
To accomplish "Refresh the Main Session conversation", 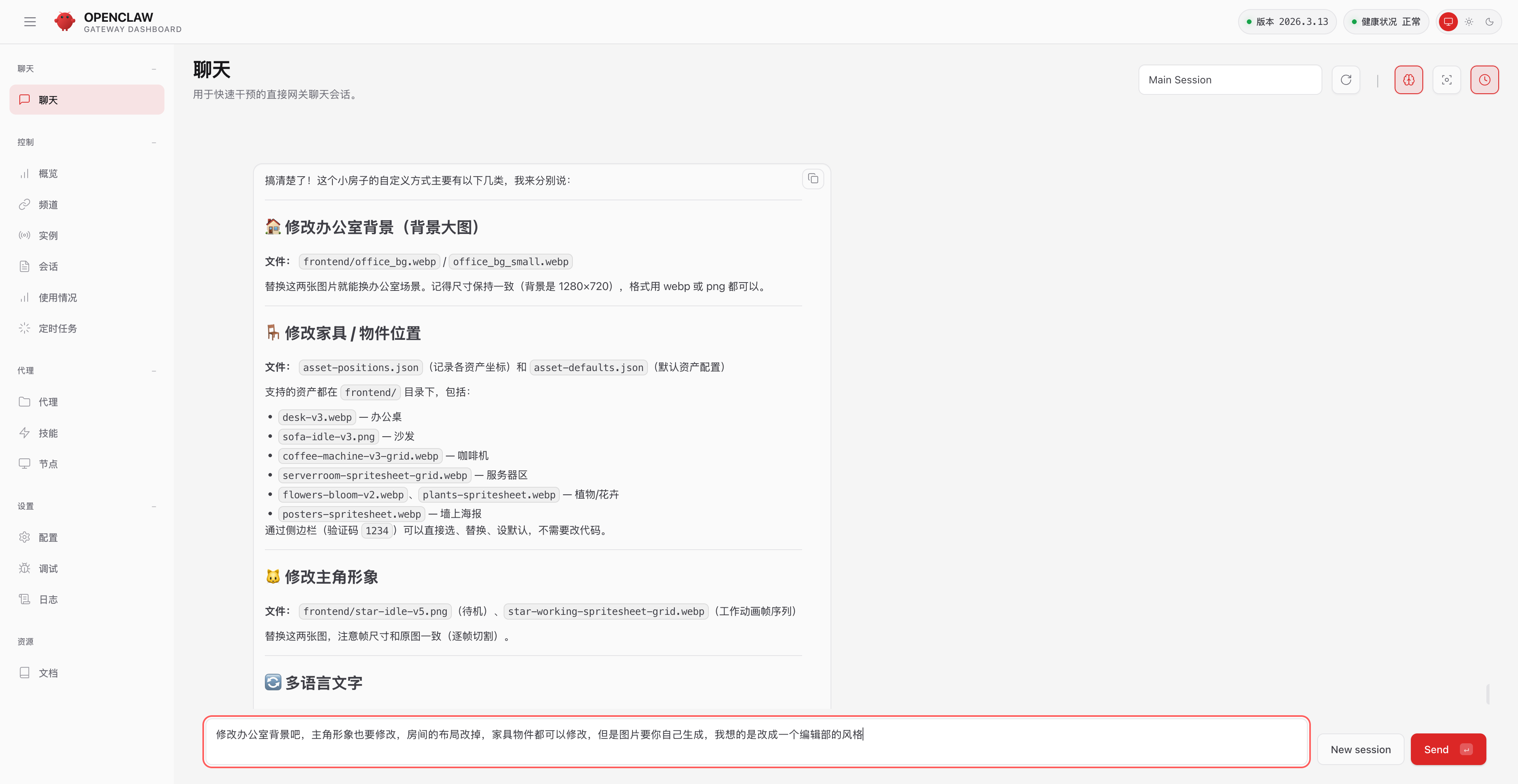I will (1346, 79).
